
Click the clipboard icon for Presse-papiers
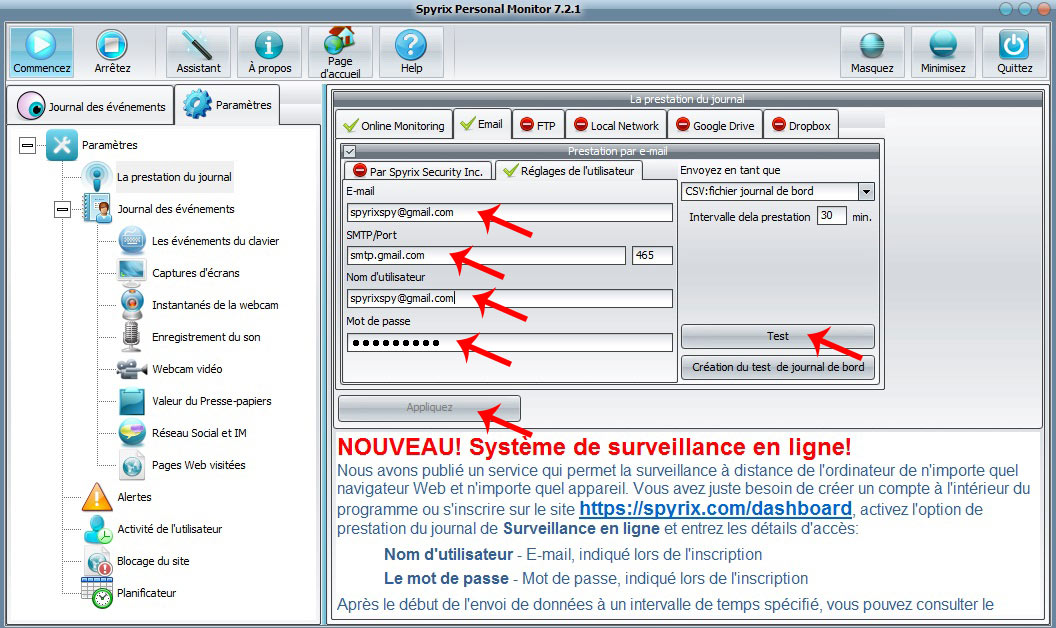(132, 401)
